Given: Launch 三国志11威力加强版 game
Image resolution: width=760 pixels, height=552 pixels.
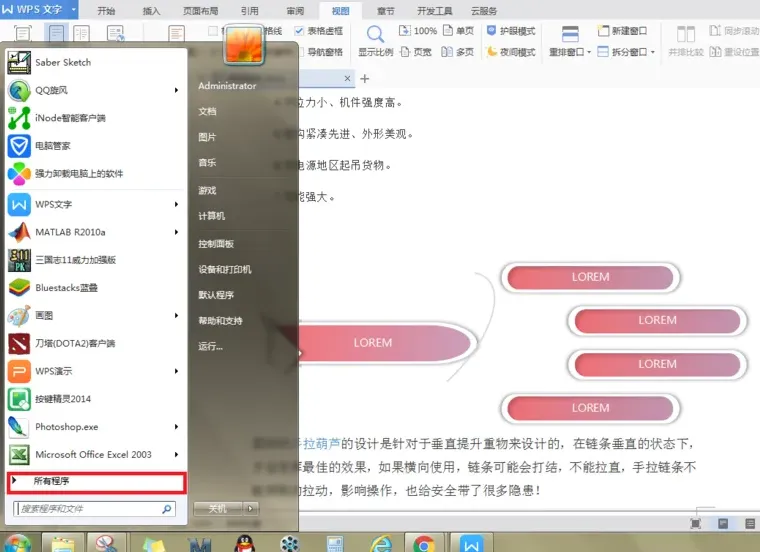Looking at the screenshot, I should pos(96,260).
